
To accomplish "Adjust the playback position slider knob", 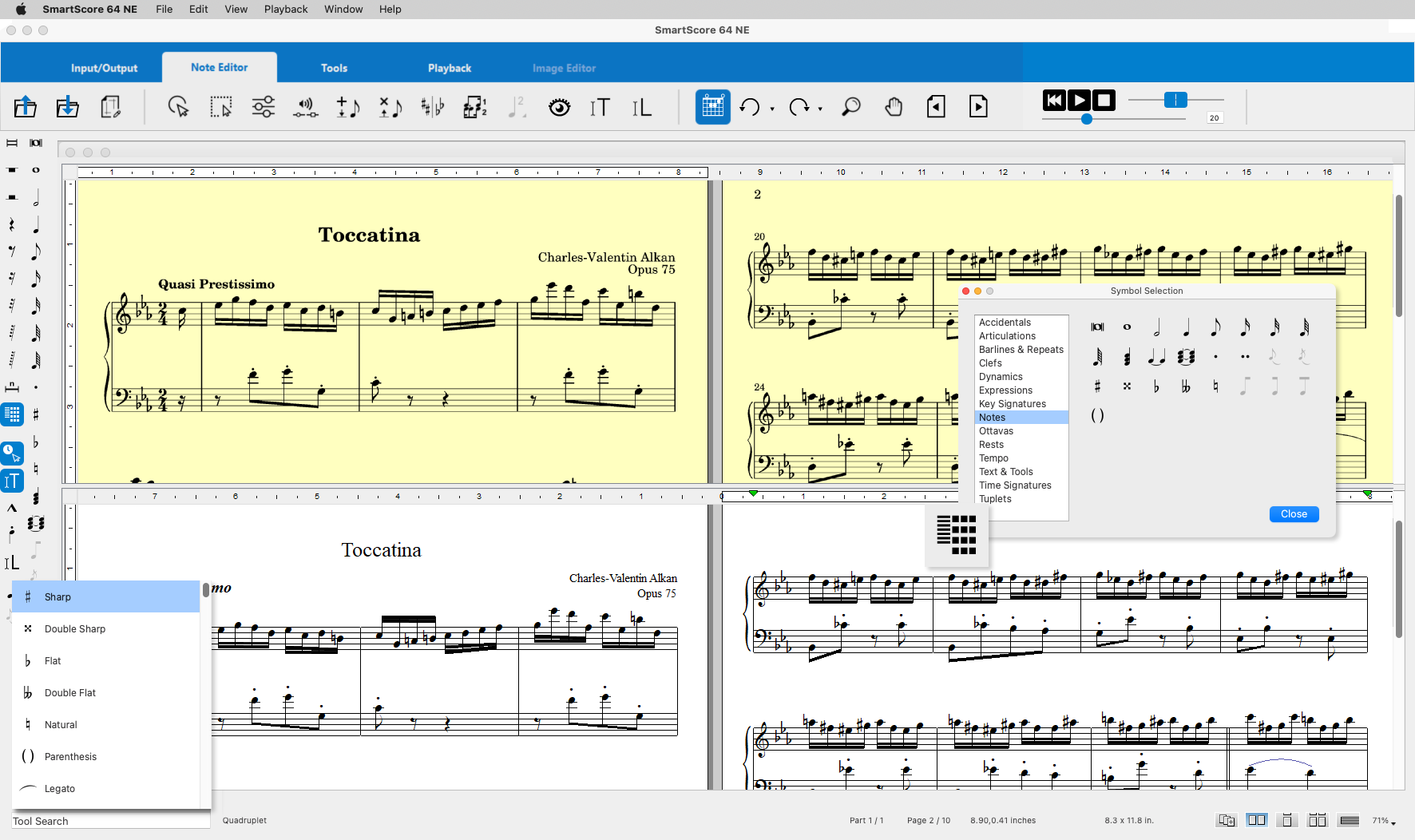I will 1086,119.
